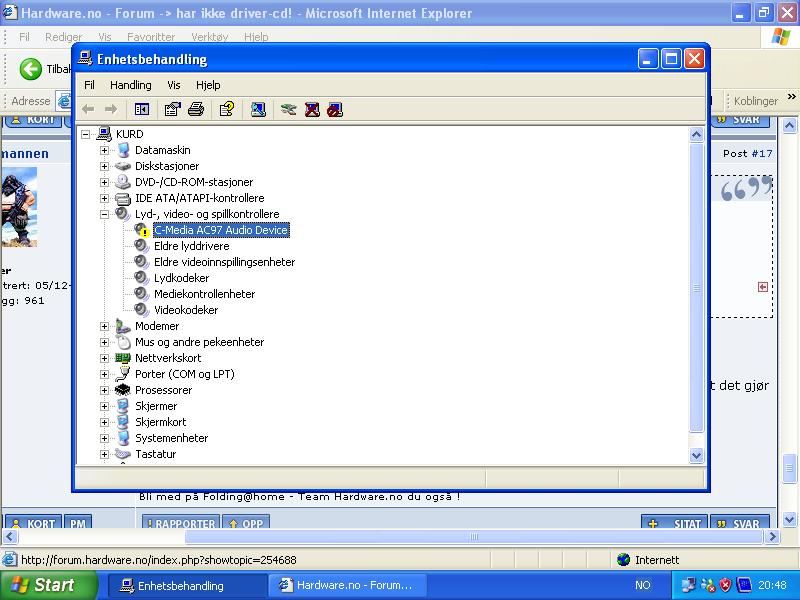Click the Forward arrow in Enhetsbehandling toolbar
The height and width of the screenshot is (600, 800).
[111, 109]
